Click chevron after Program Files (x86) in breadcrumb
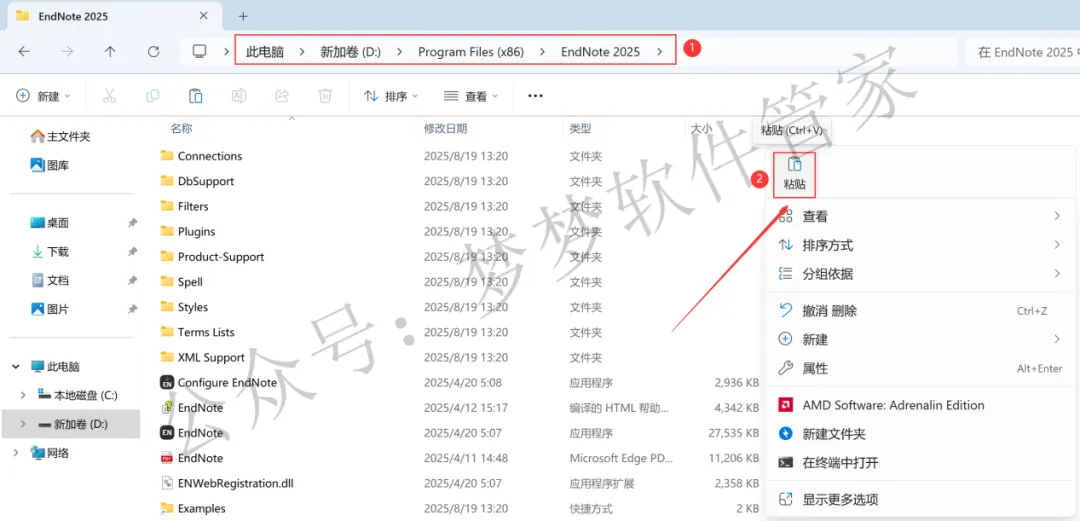1080x521 pixels. click(x=543, y=52)
